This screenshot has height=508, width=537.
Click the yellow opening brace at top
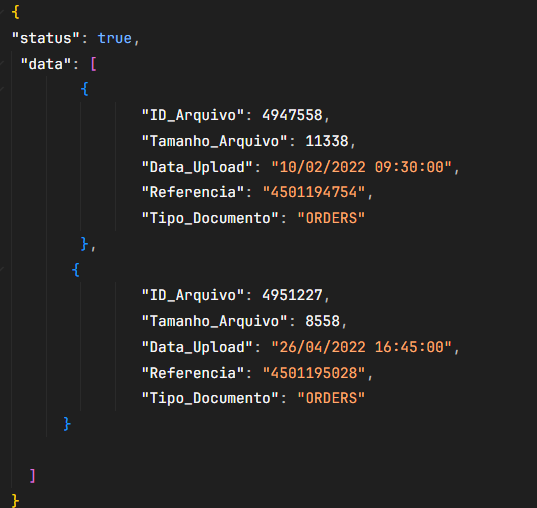(x=15, y=12)
